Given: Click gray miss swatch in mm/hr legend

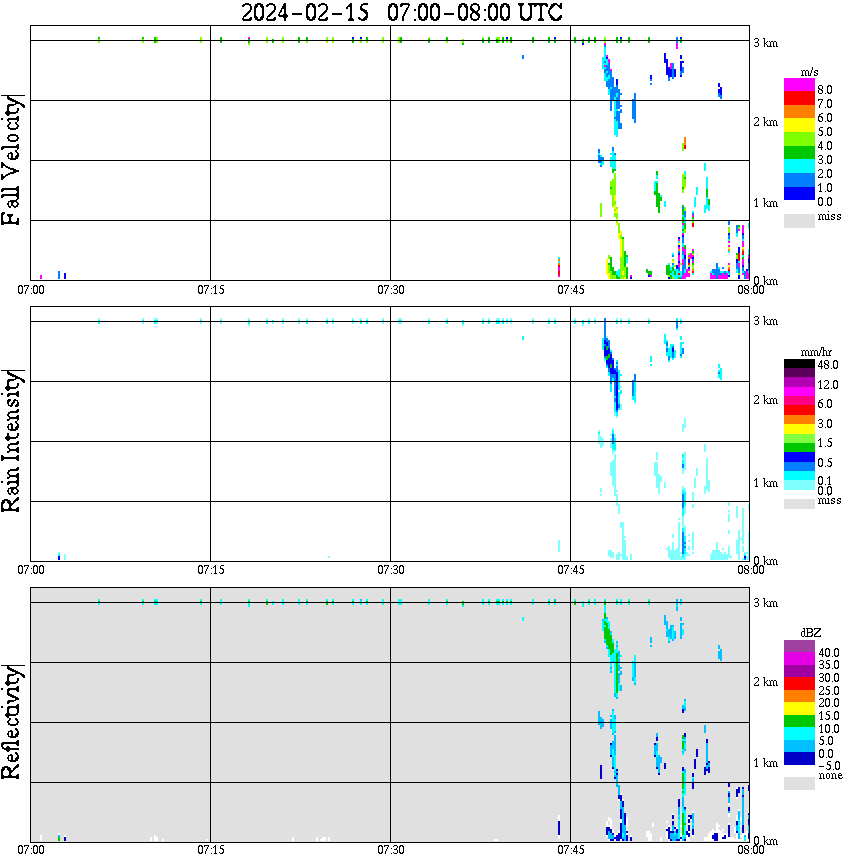Looking at the screenshot, I should tap(799, 504).
